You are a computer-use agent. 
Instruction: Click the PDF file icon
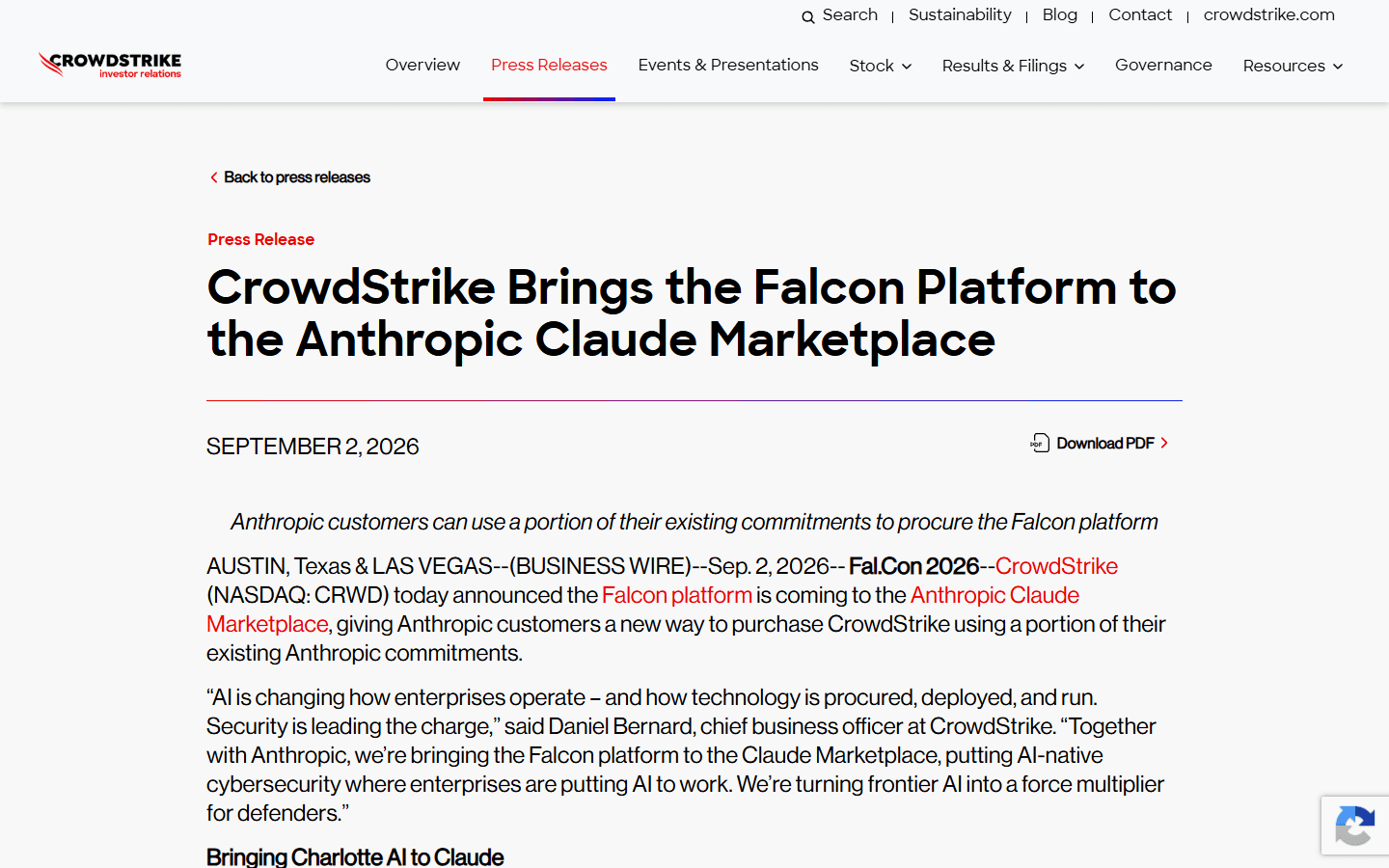click(1040, 443)
